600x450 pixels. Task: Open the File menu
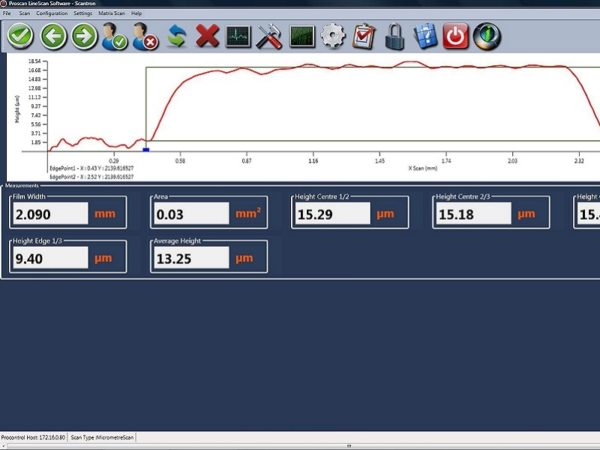(8, 13)
